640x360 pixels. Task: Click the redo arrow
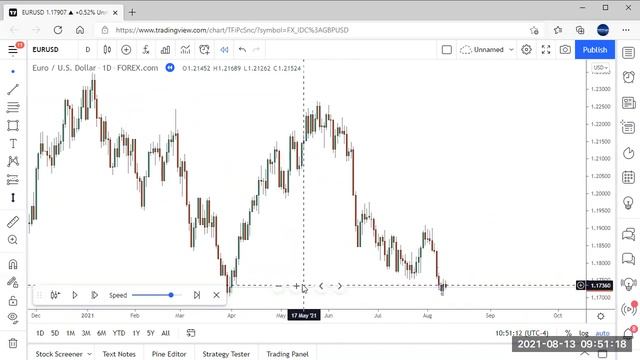(x=256, y=50)
